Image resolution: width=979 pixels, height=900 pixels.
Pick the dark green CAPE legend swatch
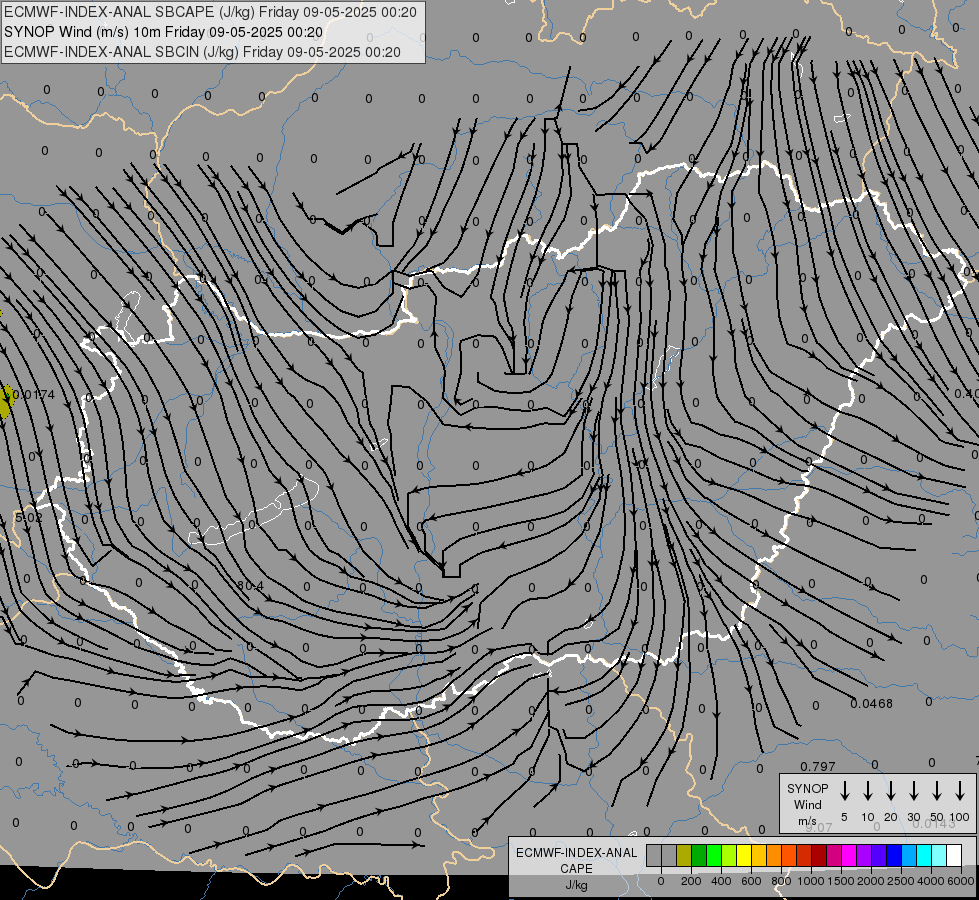coord(699,855)
